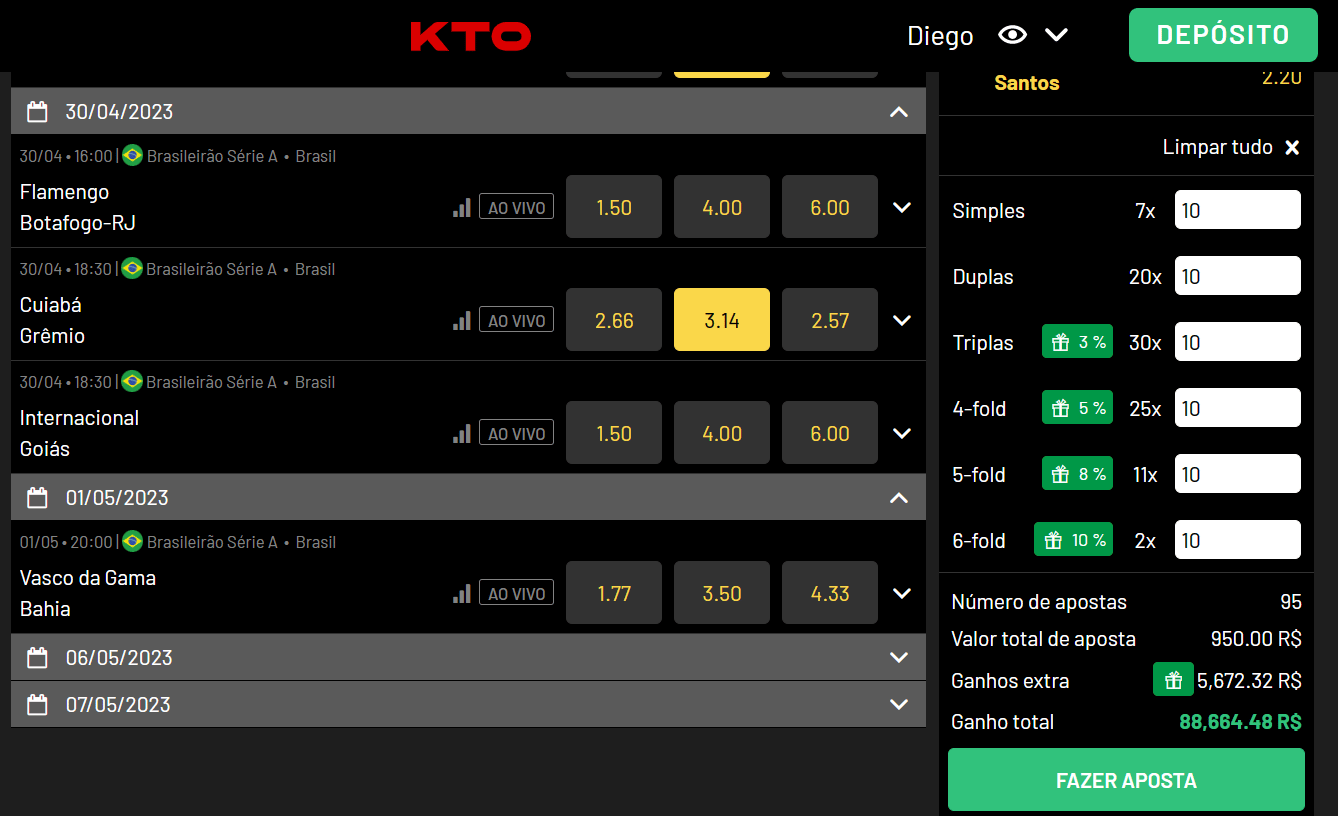The image size is (1339, 816).
Task: Click Brazil flag icon in Cuiabá match row
Action: (132, 268)
